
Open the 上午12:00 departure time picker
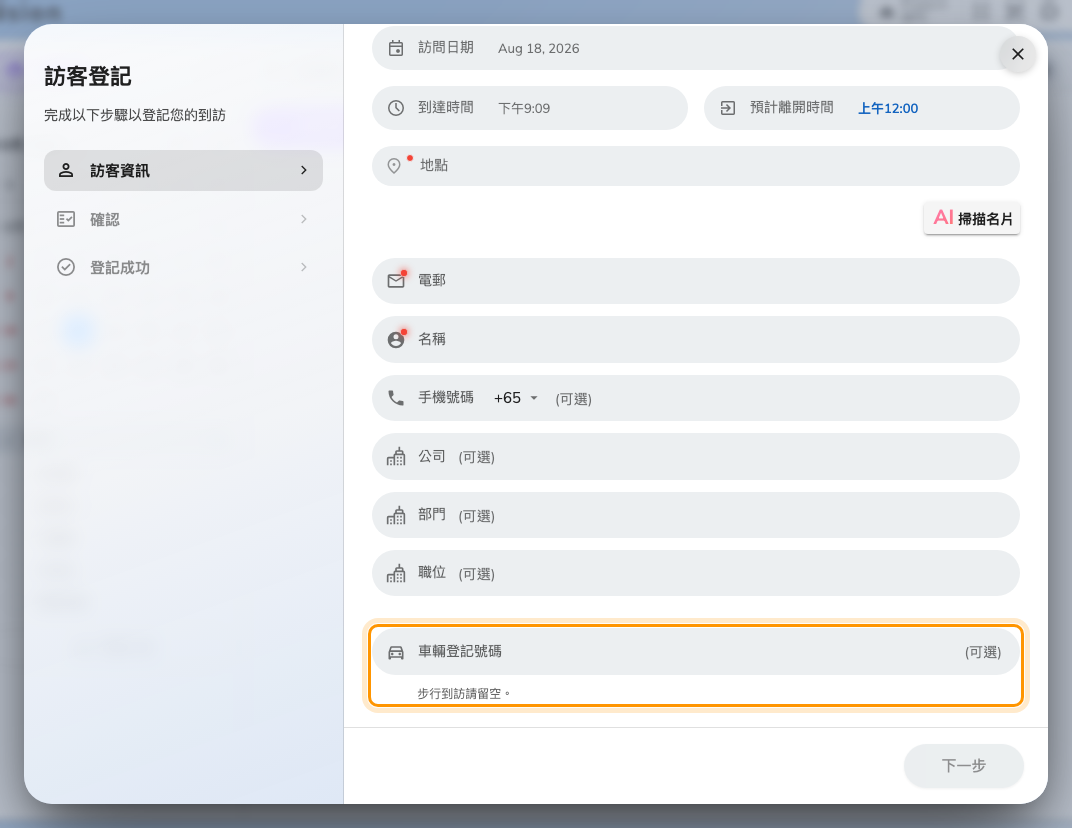(888, 108)
